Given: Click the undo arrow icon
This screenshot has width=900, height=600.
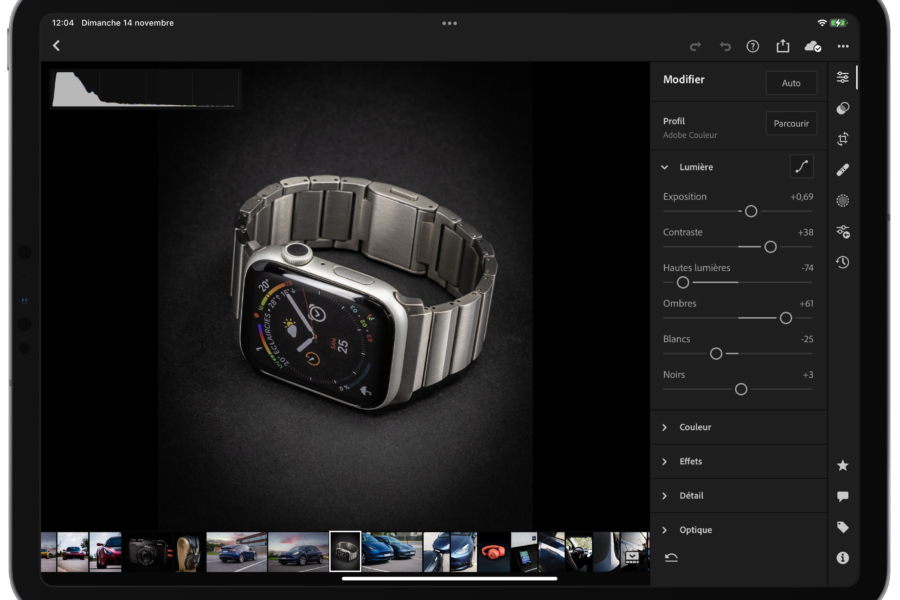Looking at the screenshot, I should pyautogui.click(x=725, y=47).
